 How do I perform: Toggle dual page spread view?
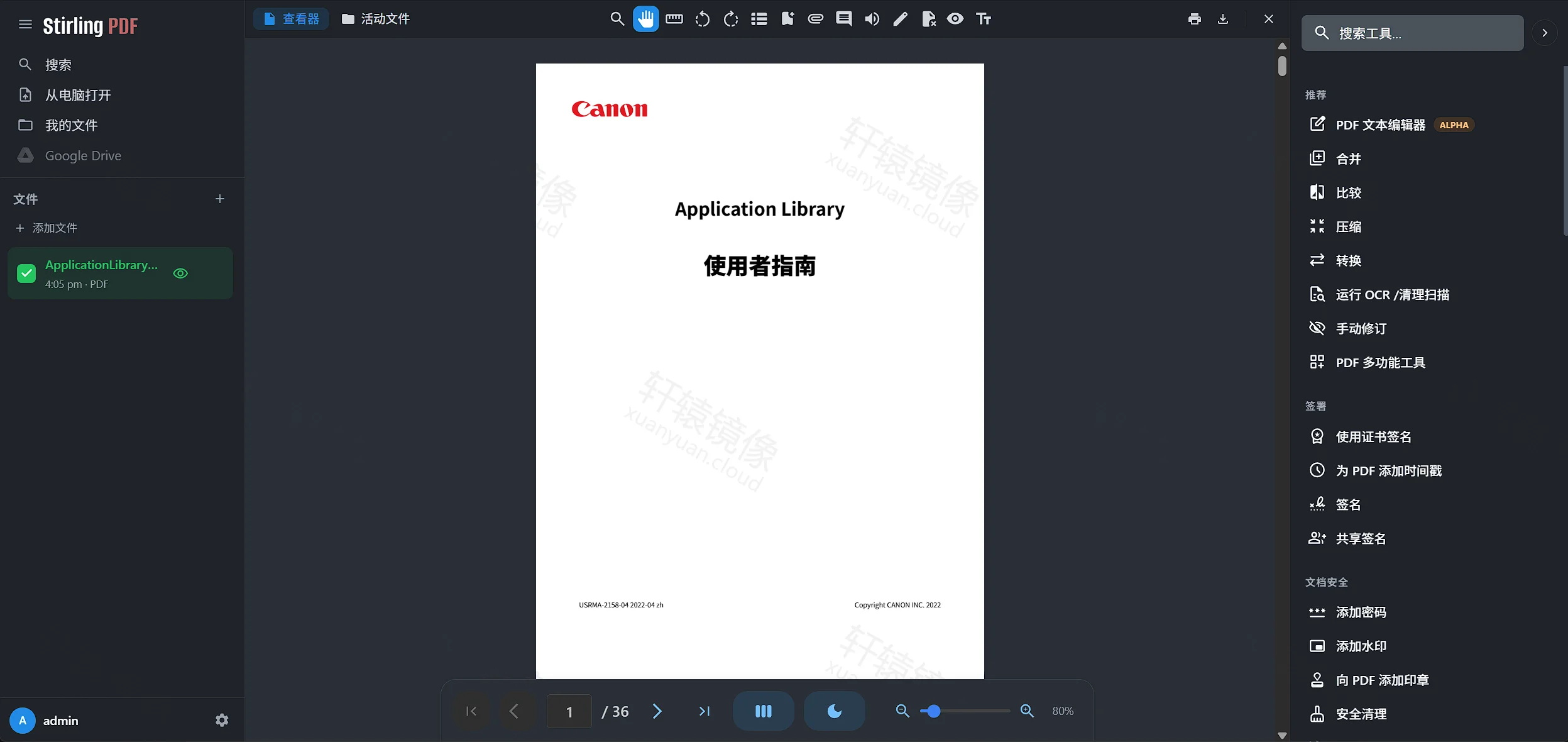click(x=764, y=711)
